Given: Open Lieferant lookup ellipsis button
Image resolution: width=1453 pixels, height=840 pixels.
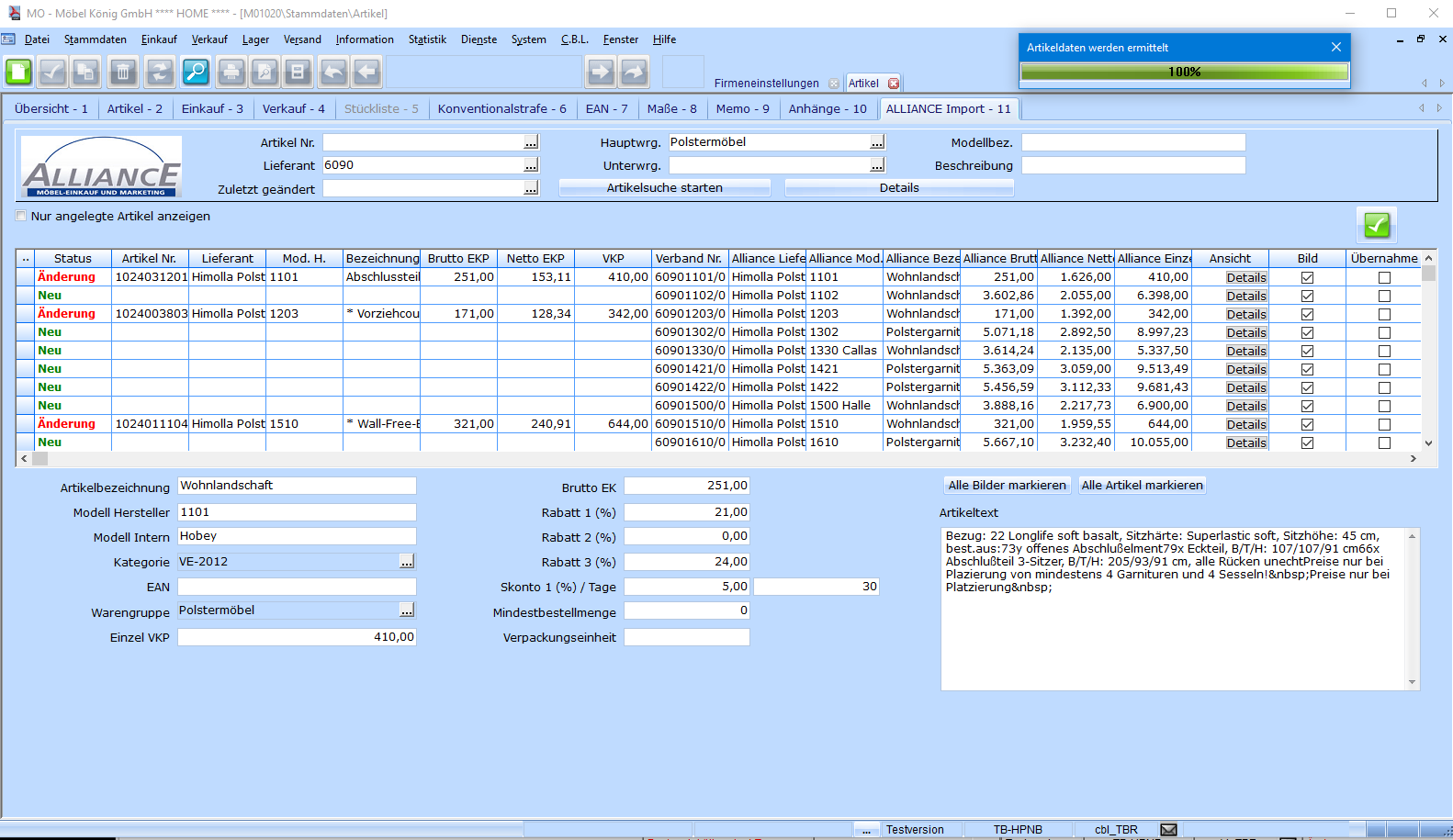Looking at the screenshot, I should click(531, 165).
